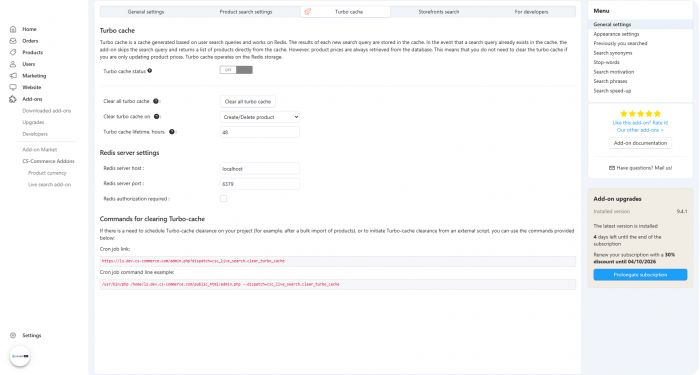The image size is (700, 375).
Task: Click the cron job command line example text
Action: (221, 284)
